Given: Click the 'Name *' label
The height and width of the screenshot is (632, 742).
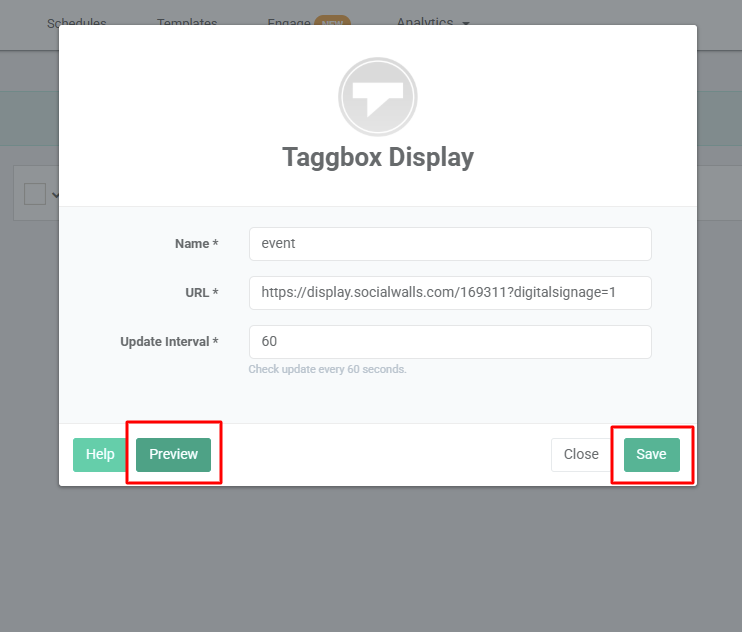Looking at the screenshot, I should [x=197, y=244].
